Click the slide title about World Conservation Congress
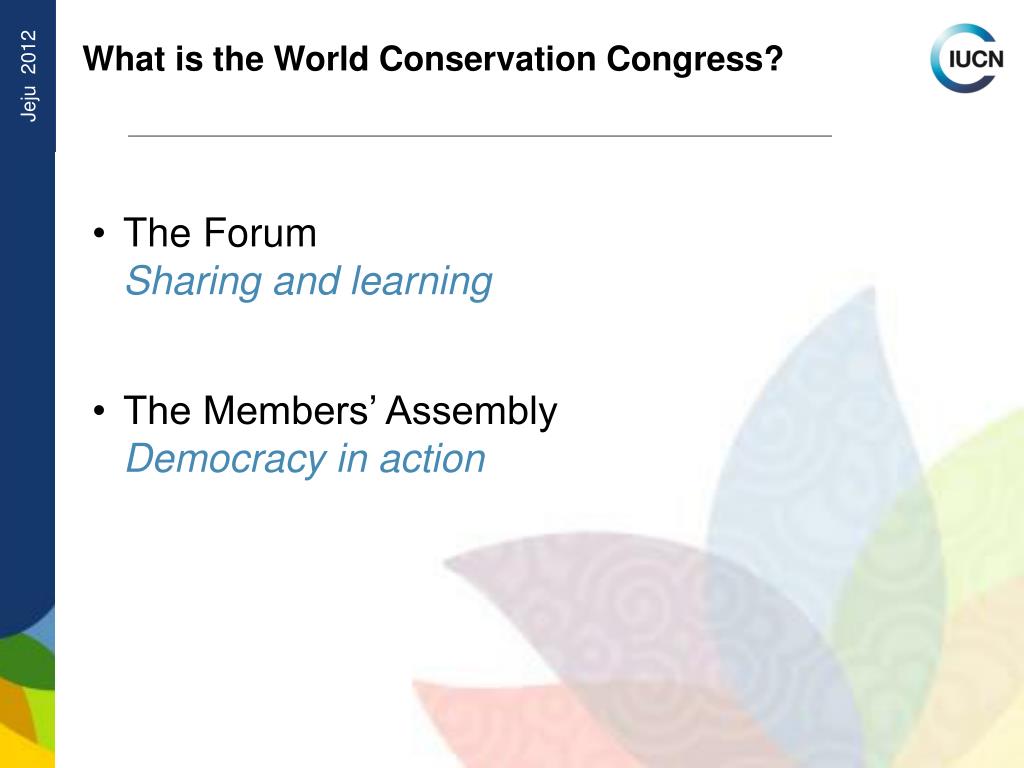Viewport: 1024px width, 768px height. [432, 59]
